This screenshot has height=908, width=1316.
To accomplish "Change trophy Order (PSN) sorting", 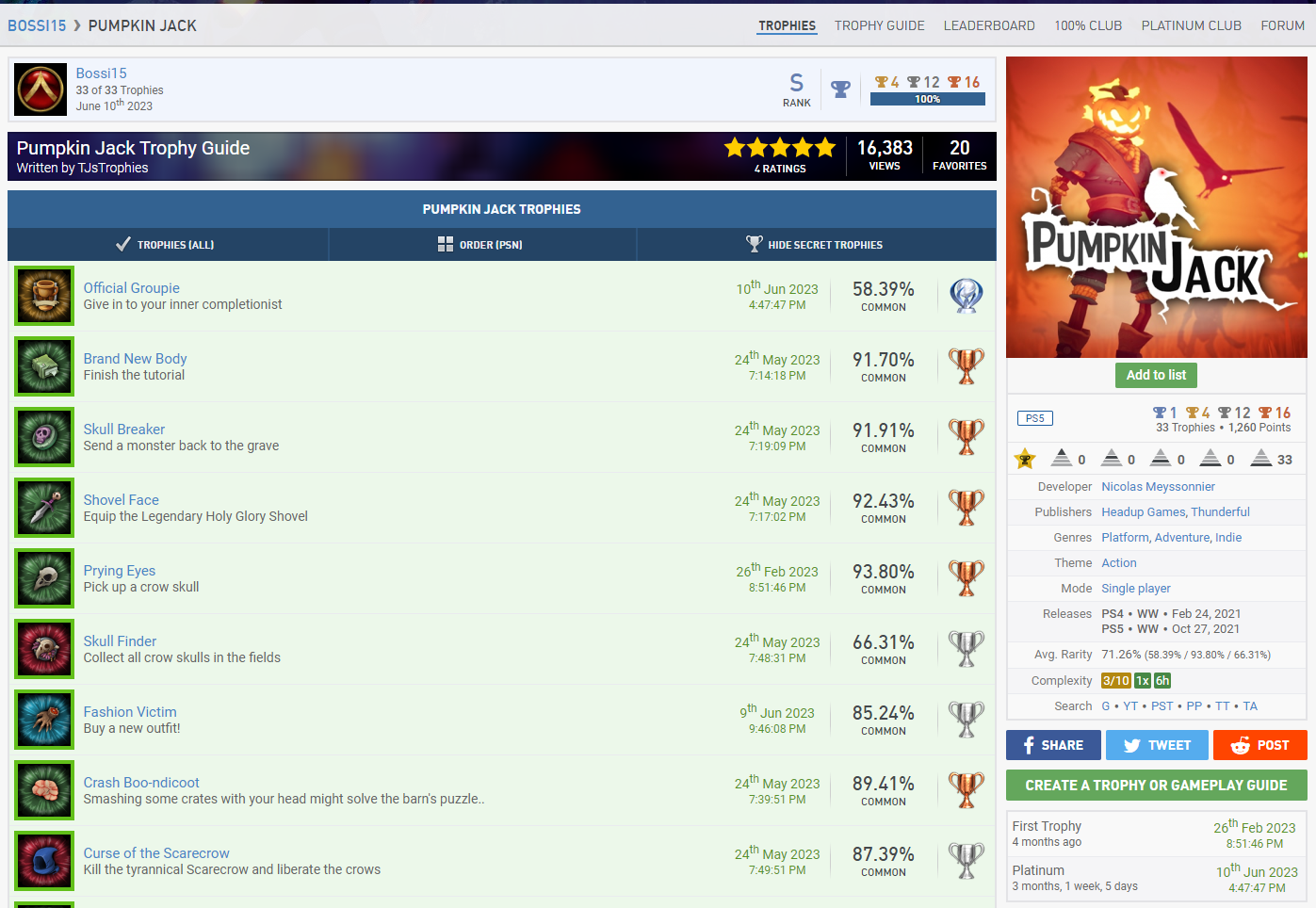I will point(480,245).
